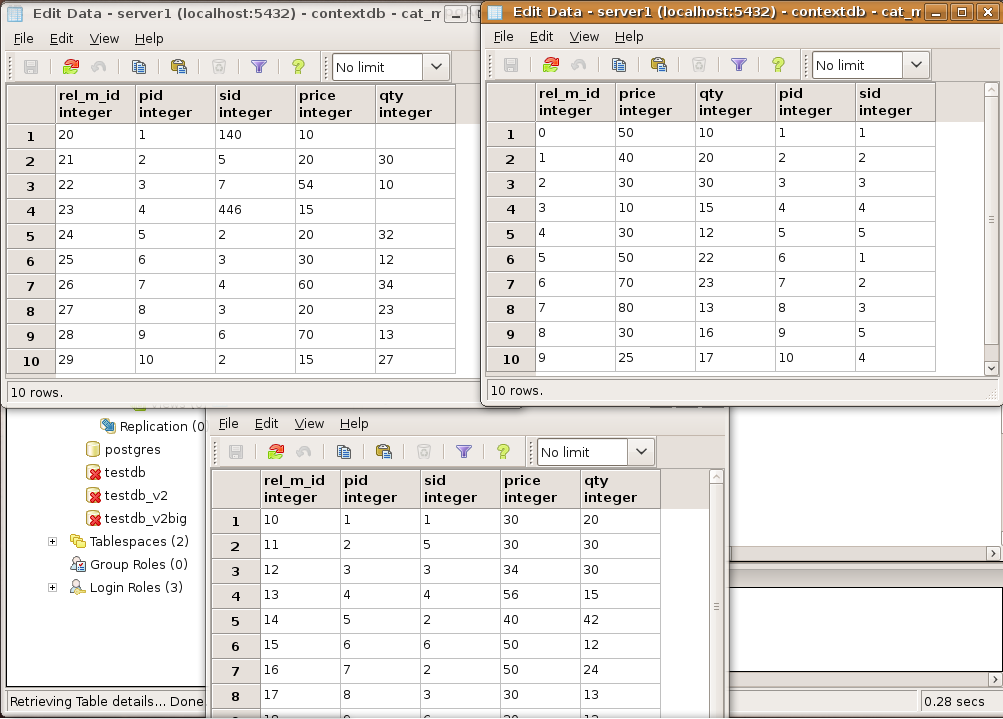Viewport: 1003px width, 719px height.
Task: Click cell 140 in top-left table
Action: point(255,135)
